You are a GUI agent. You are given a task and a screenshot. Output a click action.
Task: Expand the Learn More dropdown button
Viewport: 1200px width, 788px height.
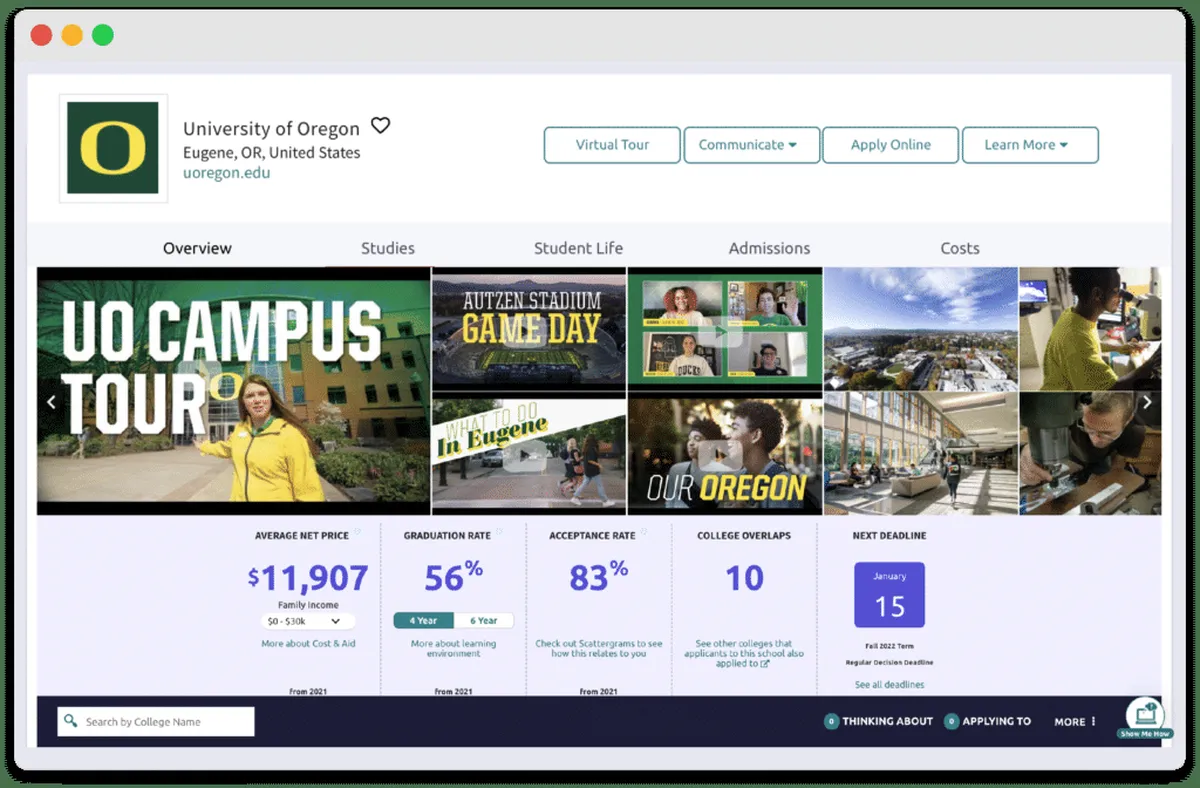(1030, 145)
